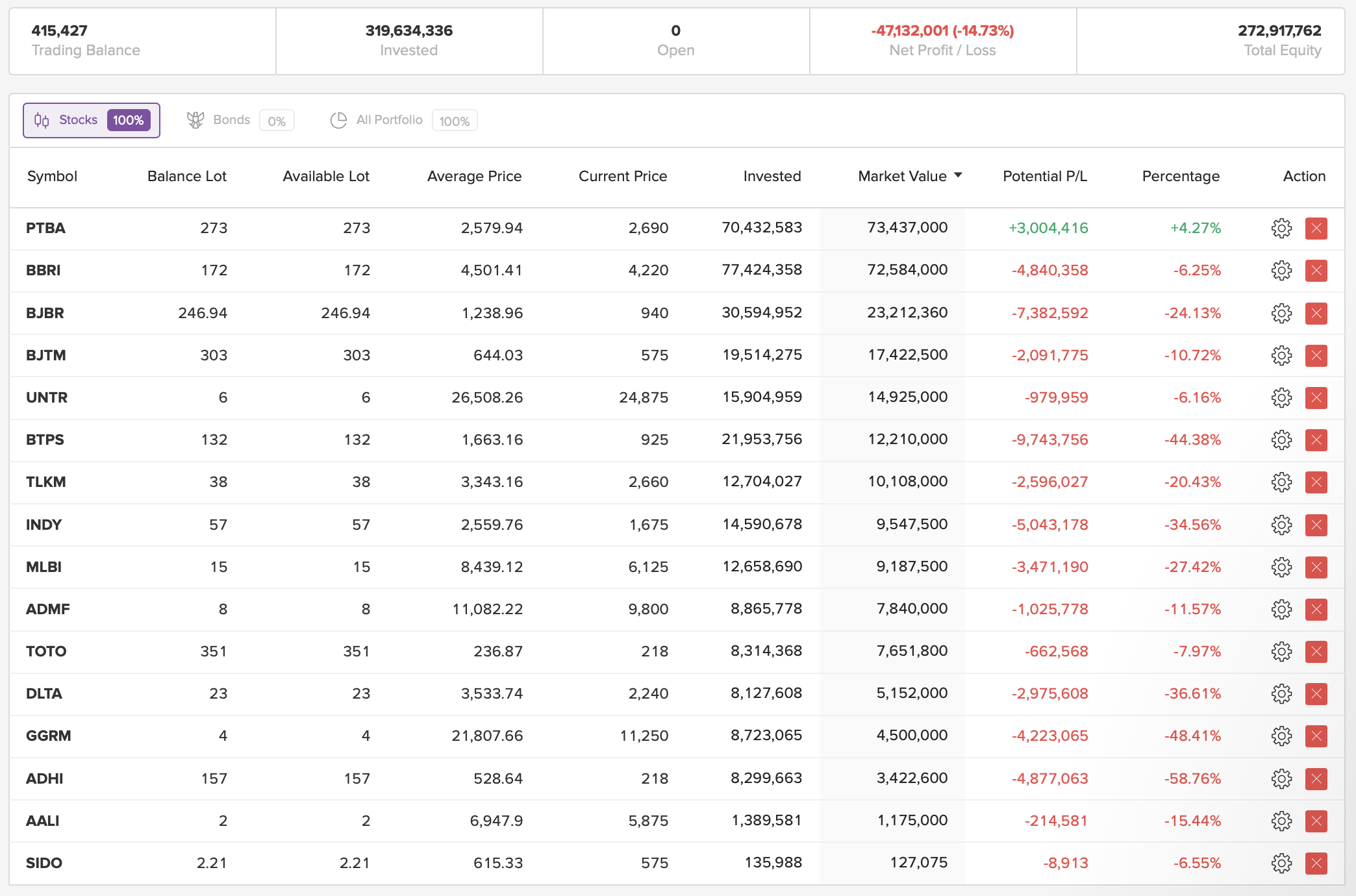Click the GGRM stock symbol
Screen dimensions: 1356x896
49,736
